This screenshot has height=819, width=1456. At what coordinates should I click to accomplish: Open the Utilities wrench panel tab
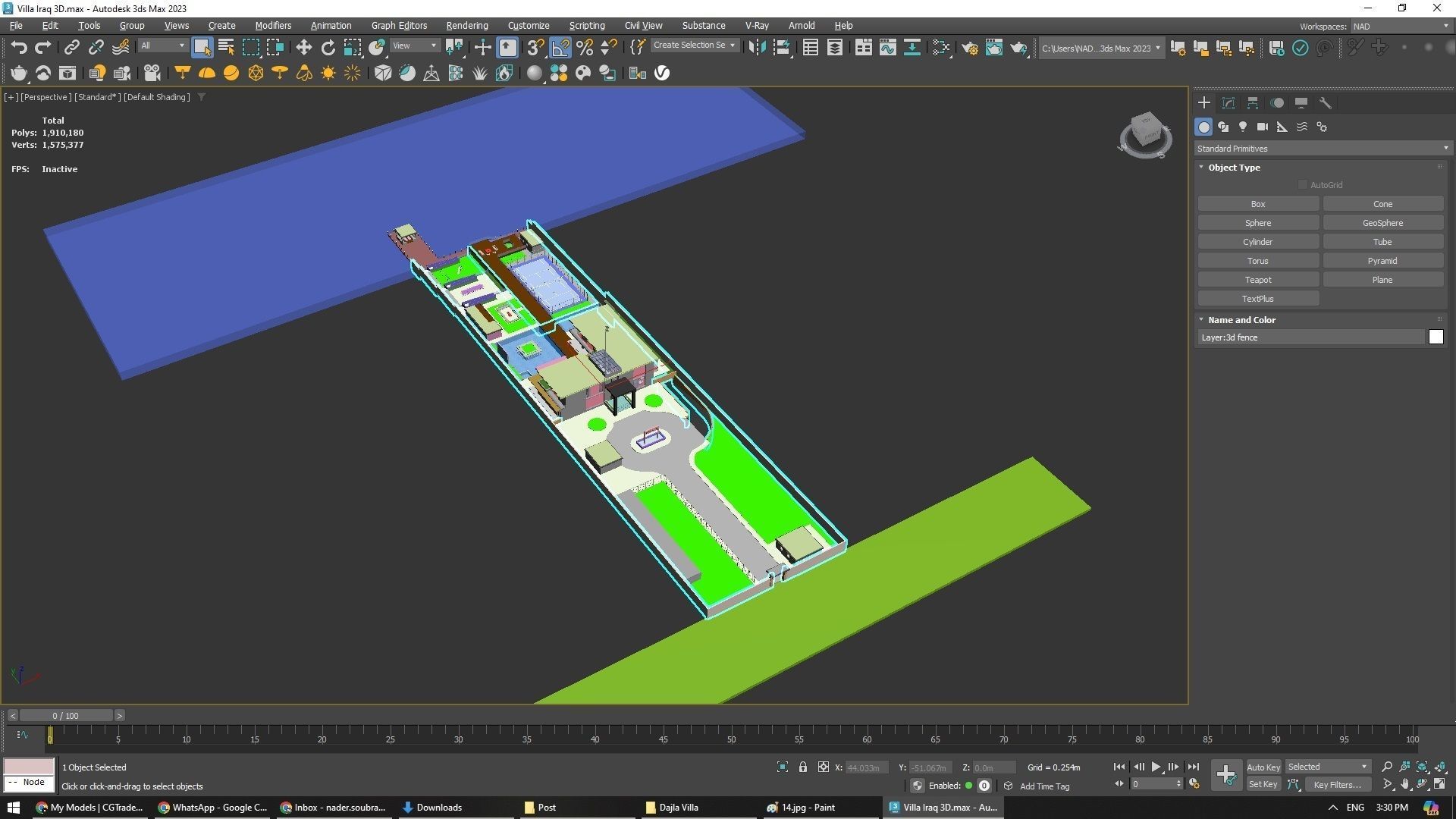1325,103
